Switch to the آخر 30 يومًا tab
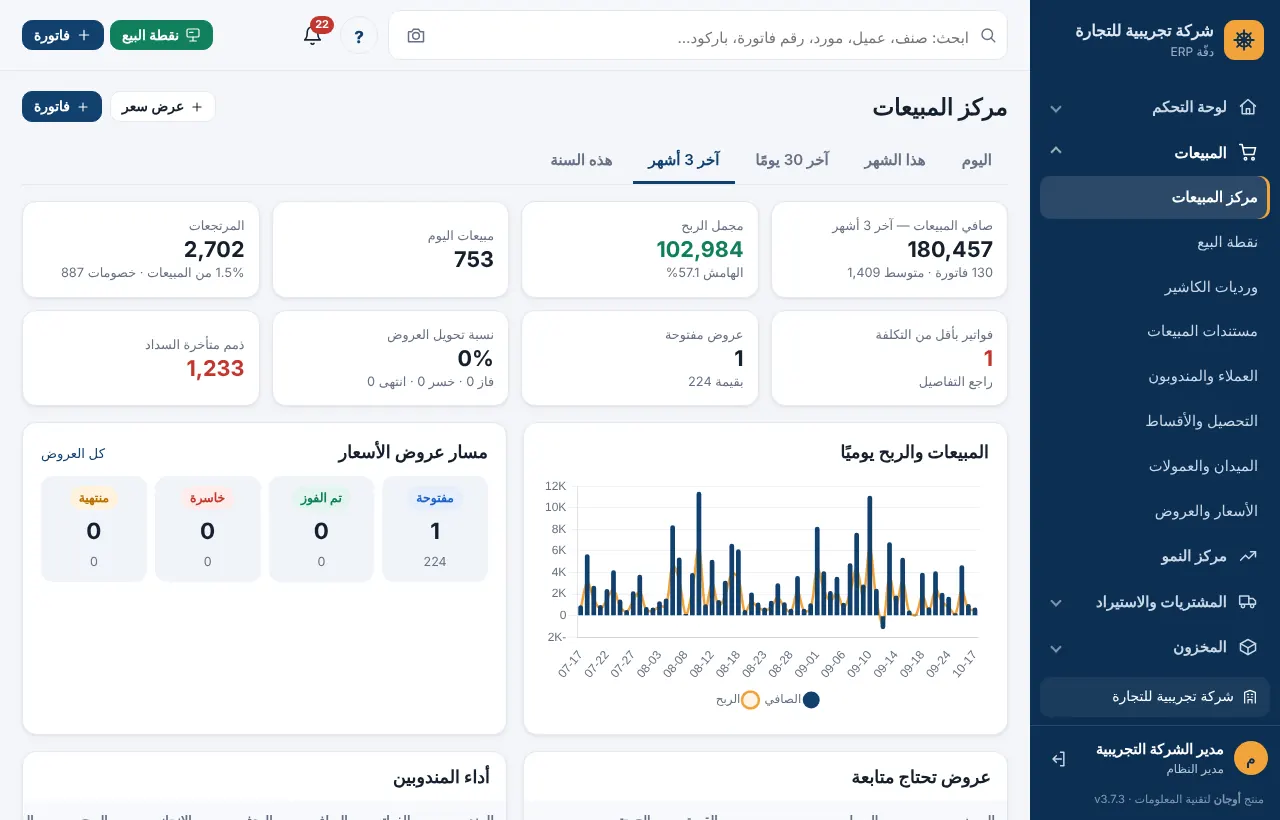Image resolution: width=1280 pixels, height=820 pixels. [x=791, y=160]
